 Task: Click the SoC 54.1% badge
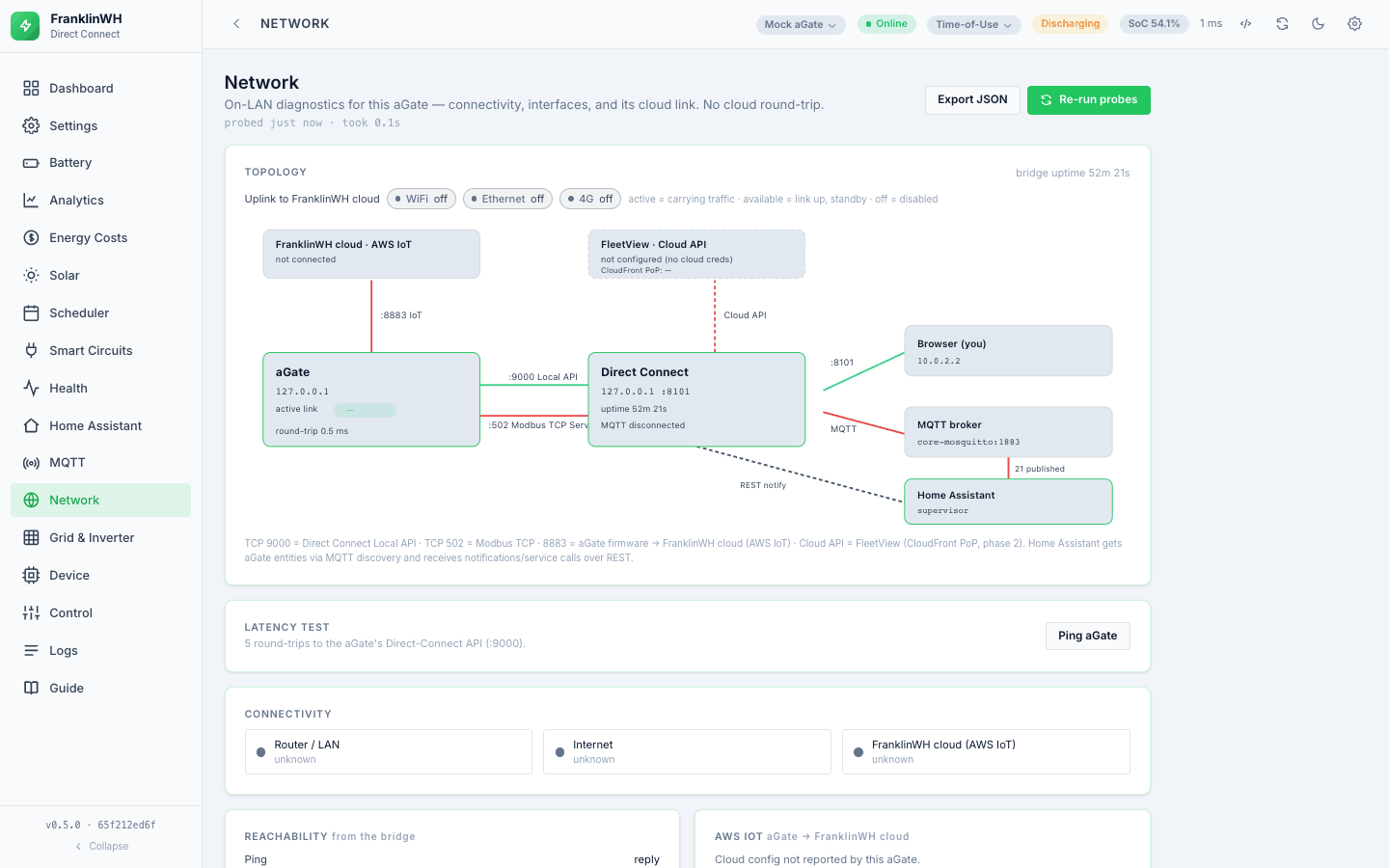point(1154,24)
